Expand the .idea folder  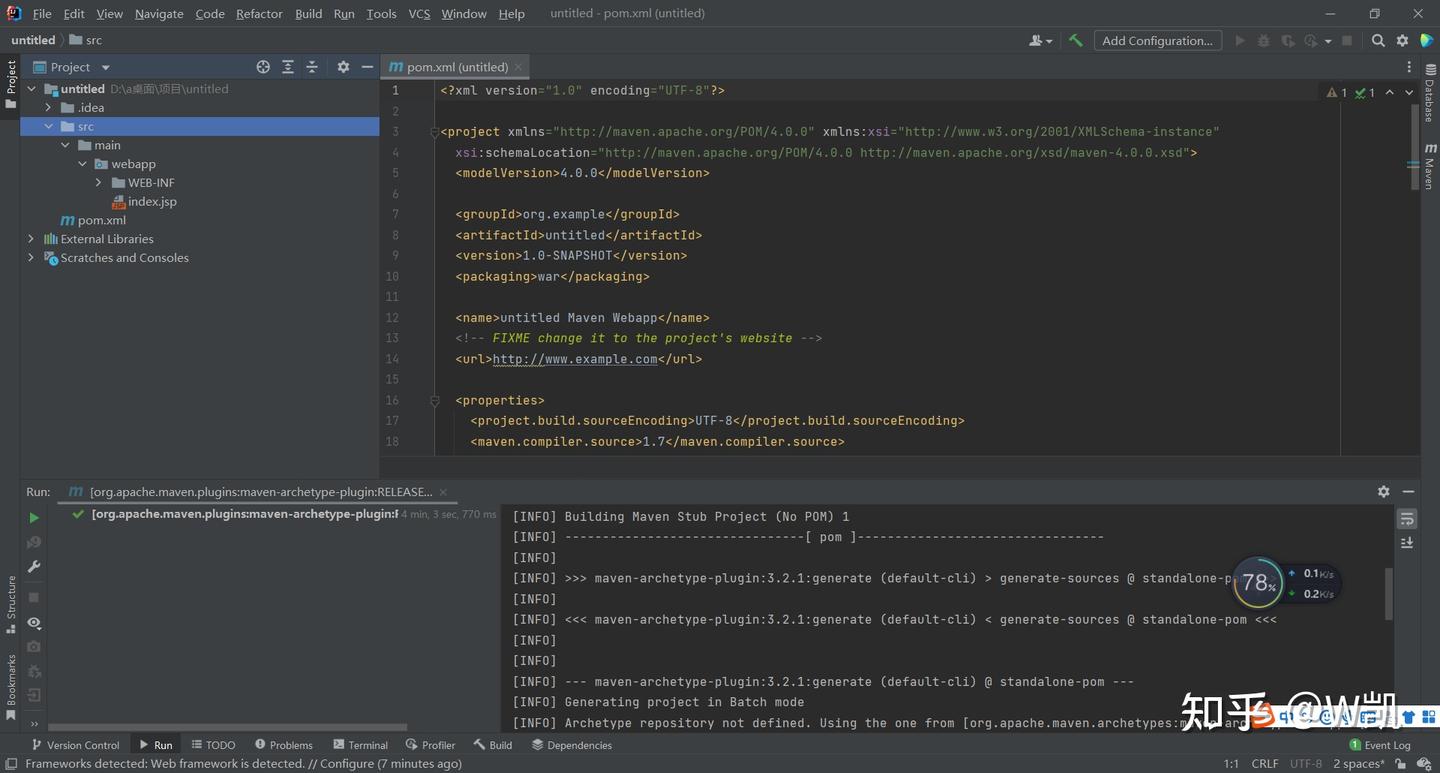tap(49, 108)
